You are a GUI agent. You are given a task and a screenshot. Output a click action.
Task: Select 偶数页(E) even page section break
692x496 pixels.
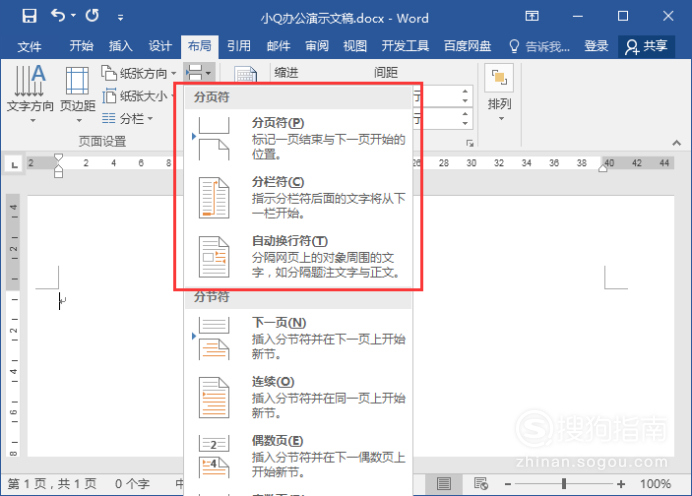[x=298, y=457]
